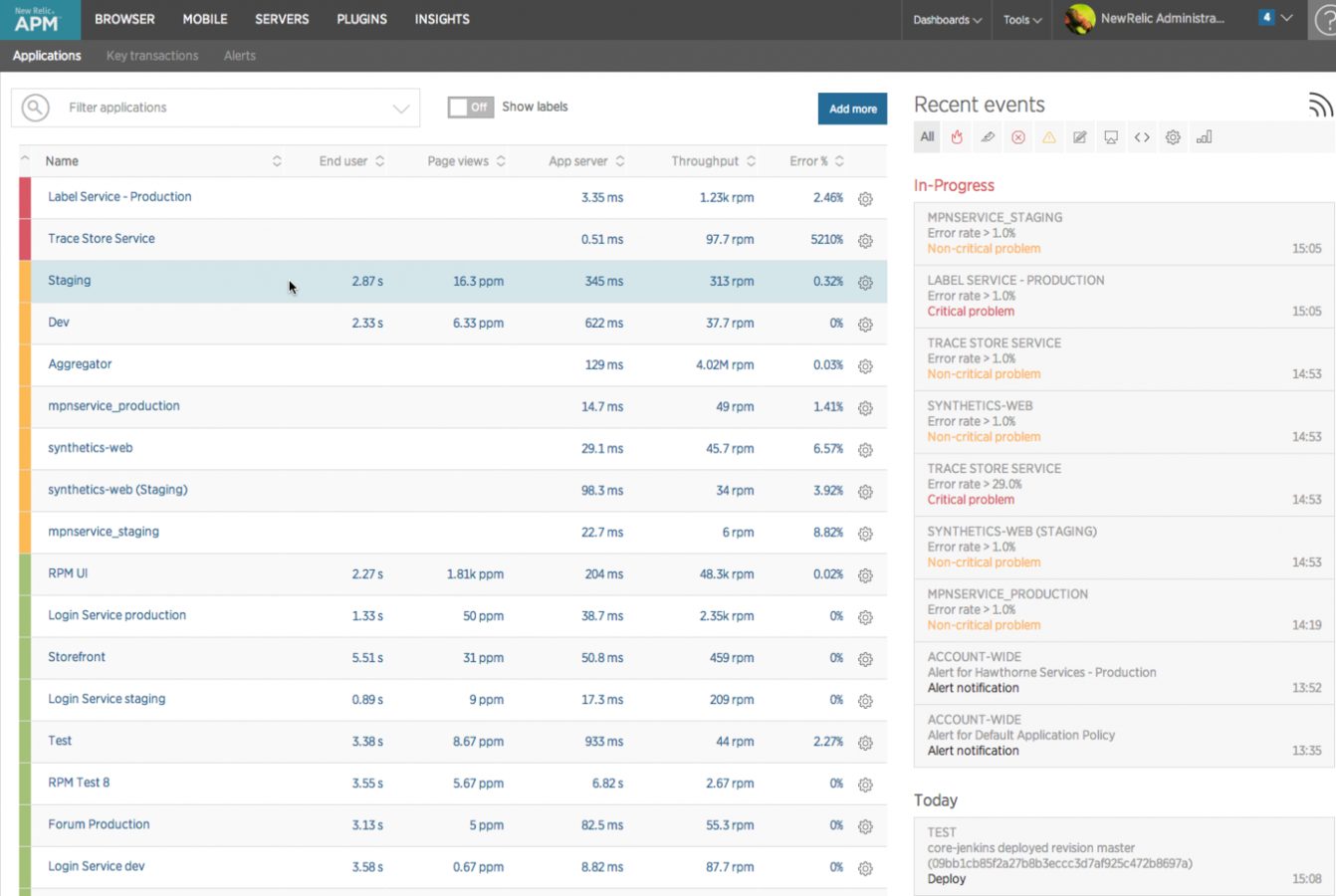
Task: Click the 5210% error cell
Action: (x=826, y=240)
